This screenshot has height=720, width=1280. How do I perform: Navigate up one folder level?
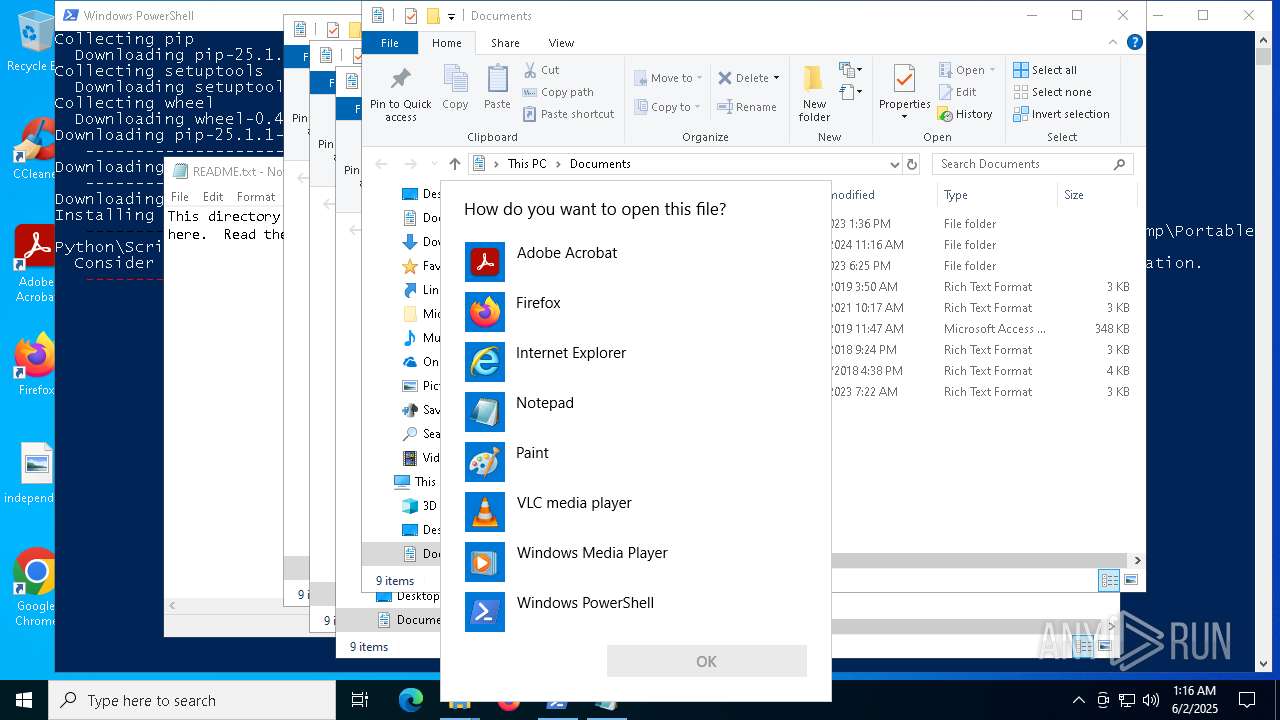pos(454,164)
